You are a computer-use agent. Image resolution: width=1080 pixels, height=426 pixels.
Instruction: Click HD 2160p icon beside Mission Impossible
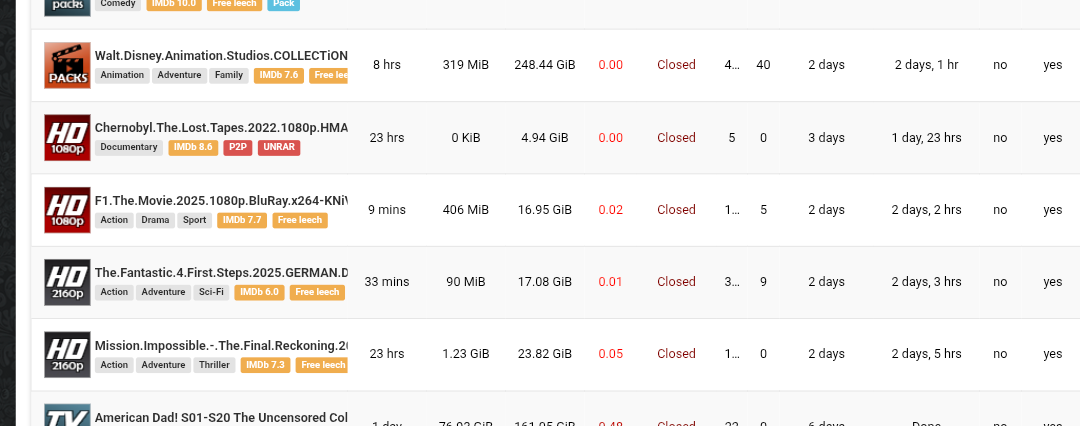(x=68, y=354)
